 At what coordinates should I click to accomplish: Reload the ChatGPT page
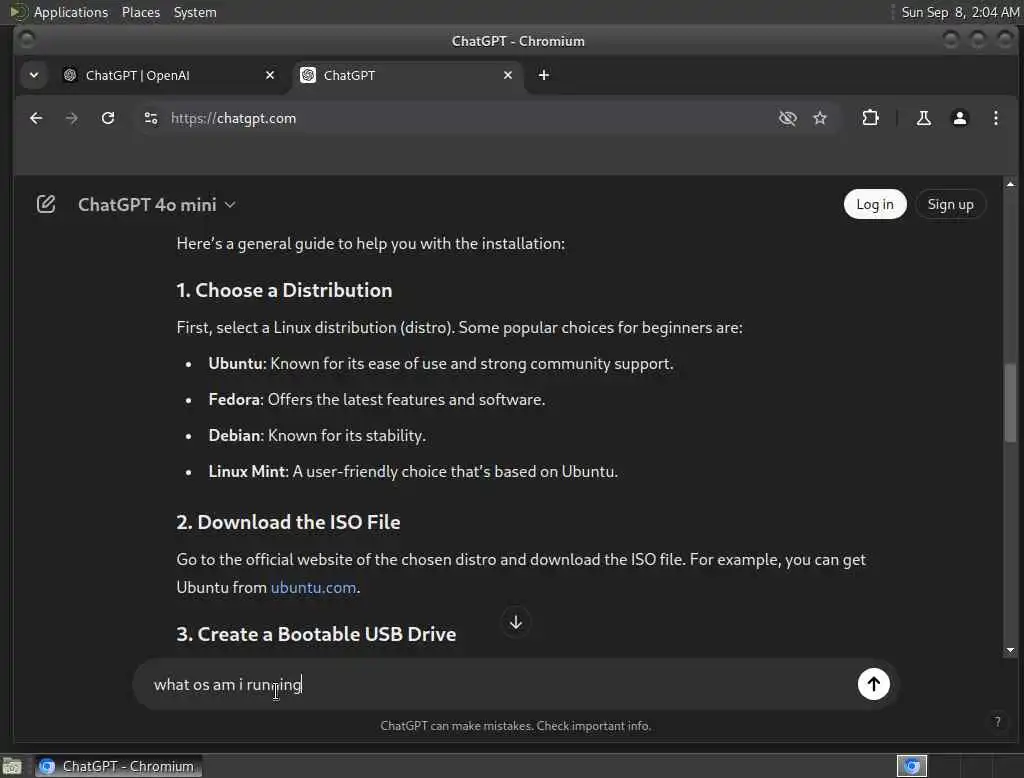click(x=108, y=118)
